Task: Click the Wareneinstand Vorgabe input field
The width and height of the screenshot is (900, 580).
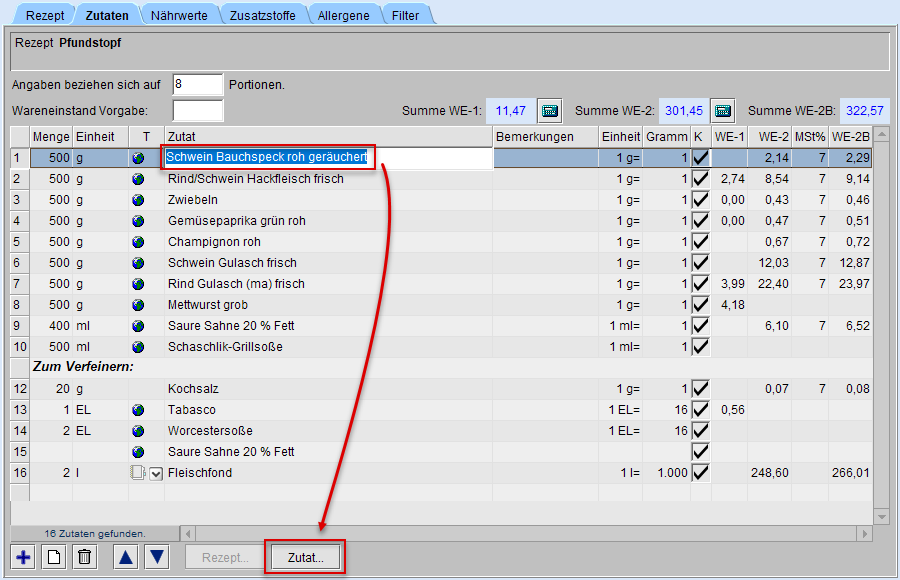Action: (x=197, y=110)
